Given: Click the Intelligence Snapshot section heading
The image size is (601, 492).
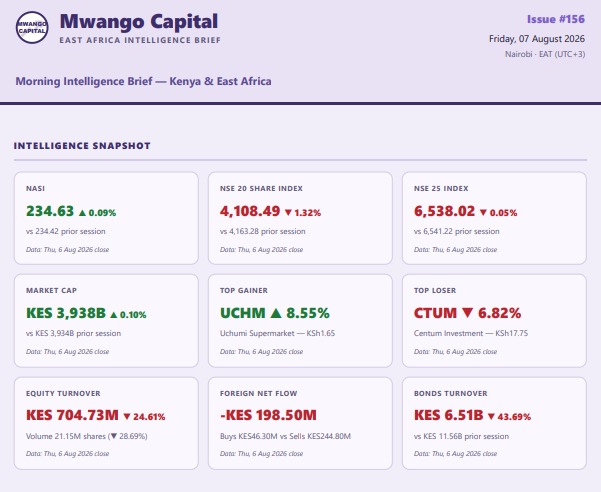Looking at the screenshot, I should click(82, 146).
